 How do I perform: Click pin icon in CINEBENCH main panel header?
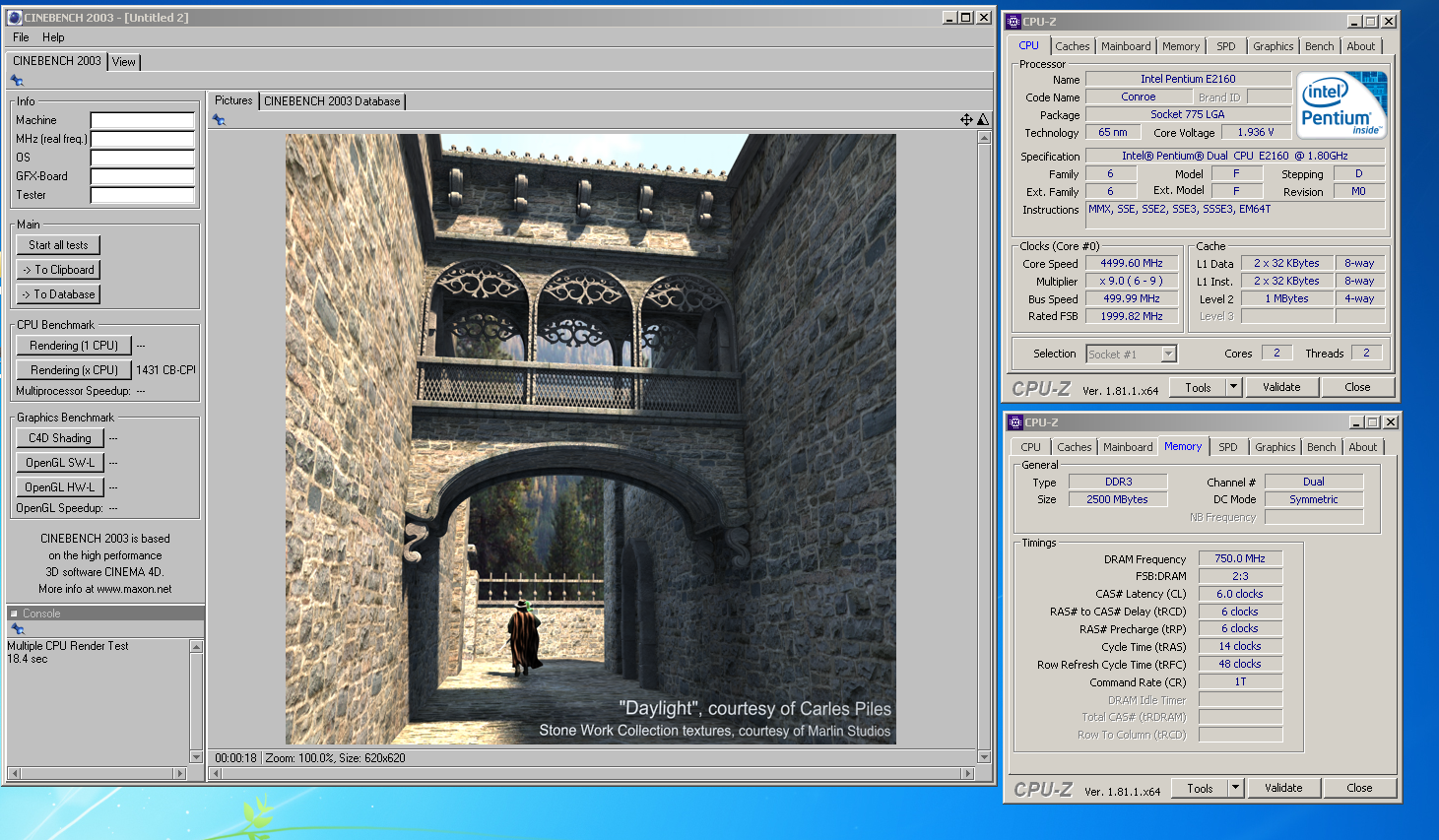tap(17, 81)
